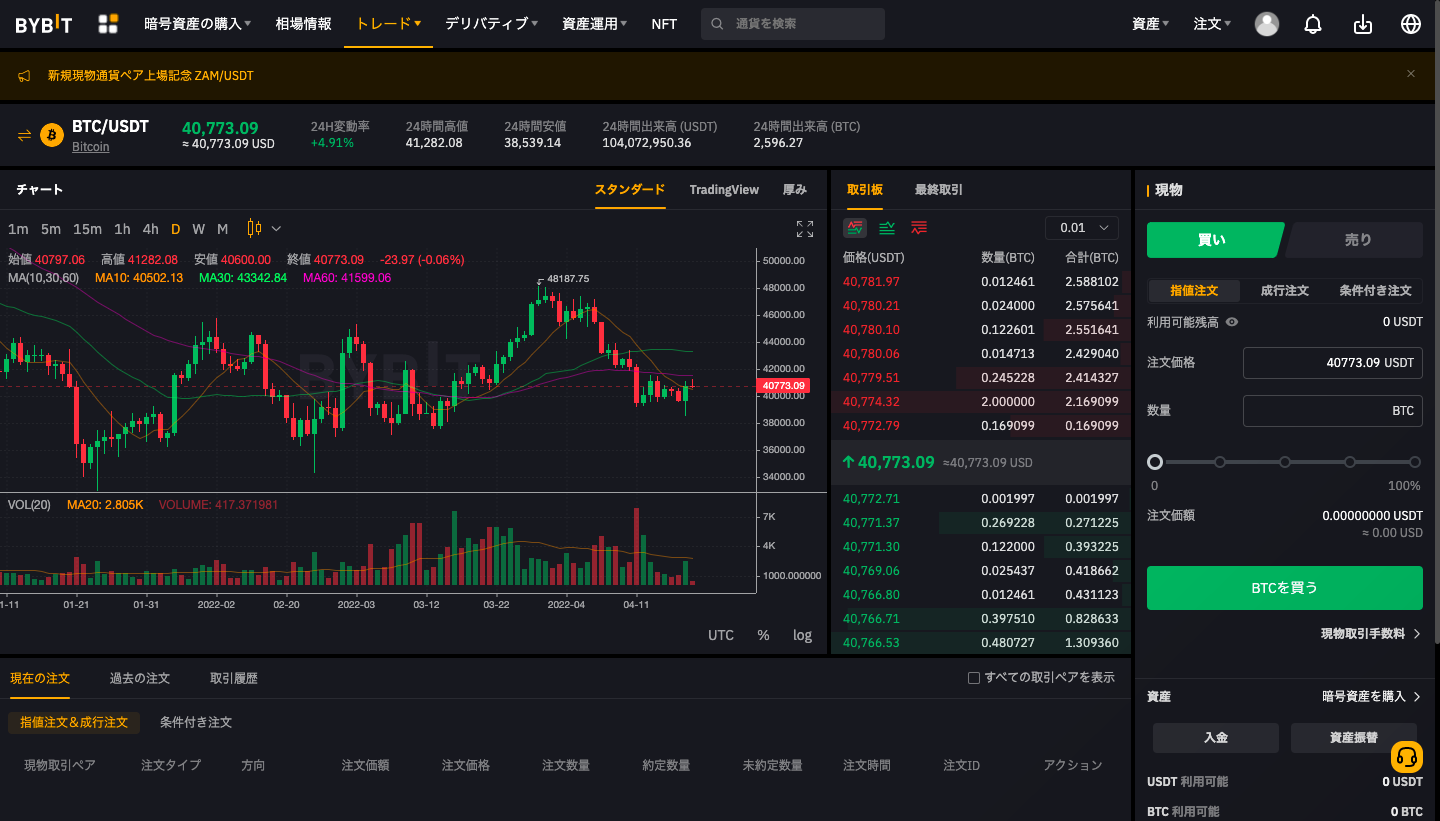Show combined buy and sell order book
The image size is (1440, 821).
coord(855,228)
